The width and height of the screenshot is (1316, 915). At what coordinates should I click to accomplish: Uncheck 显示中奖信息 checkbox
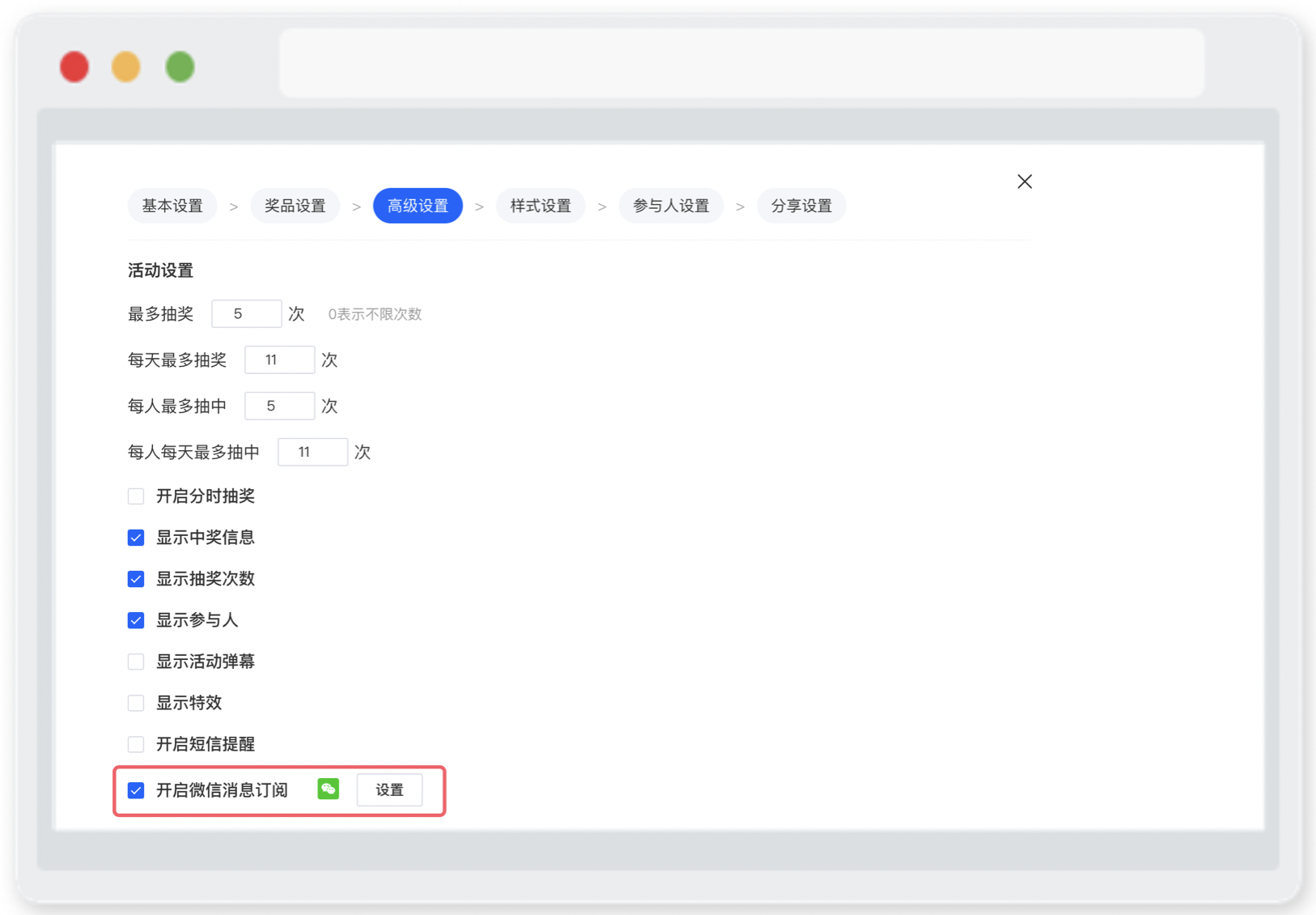coord(136,538)
